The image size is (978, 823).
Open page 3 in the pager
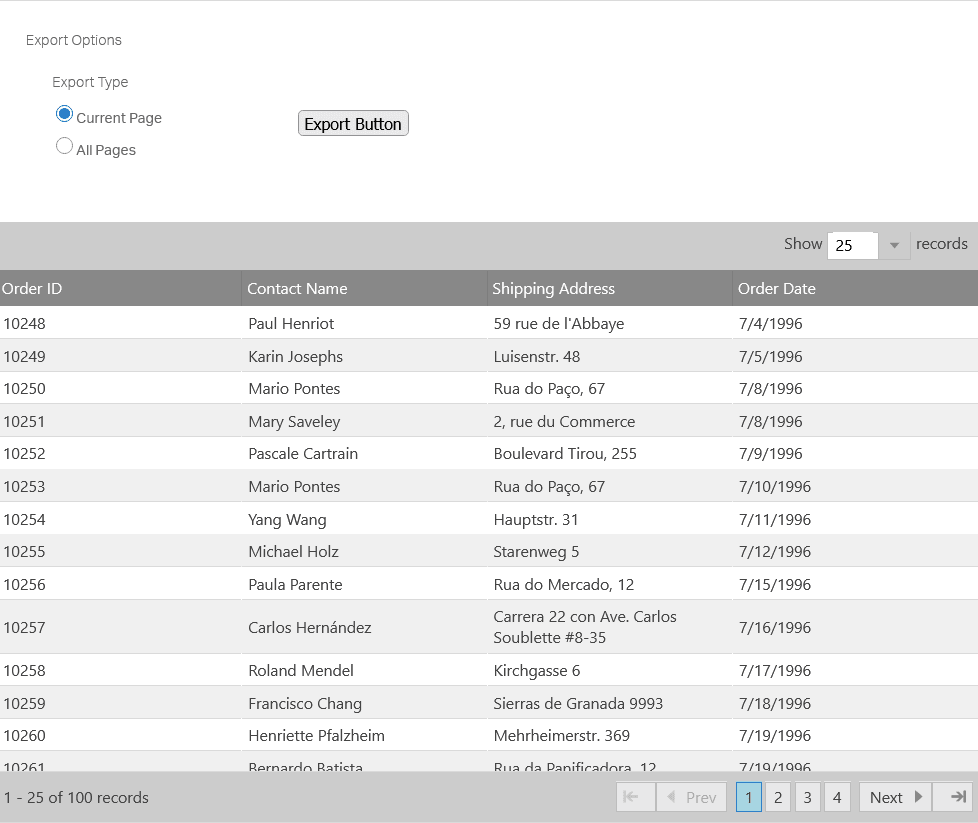coord(807,797)
